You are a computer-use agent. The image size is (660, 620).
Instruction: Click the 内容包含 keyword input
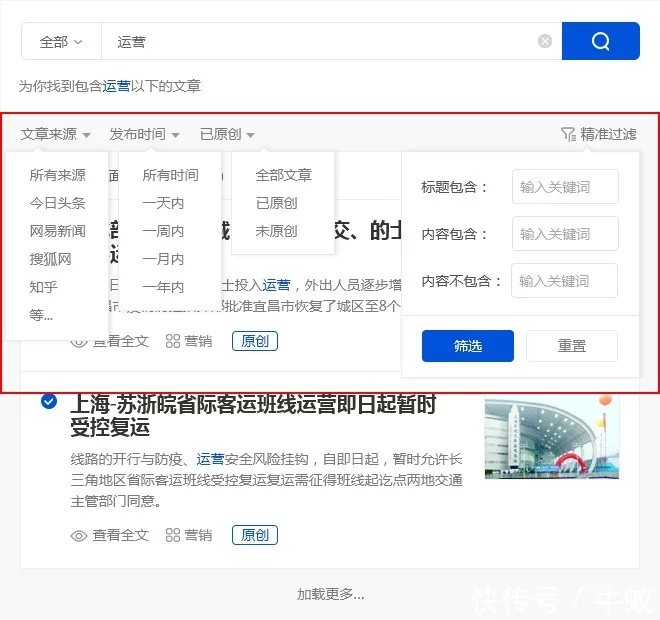pos(565,234)
